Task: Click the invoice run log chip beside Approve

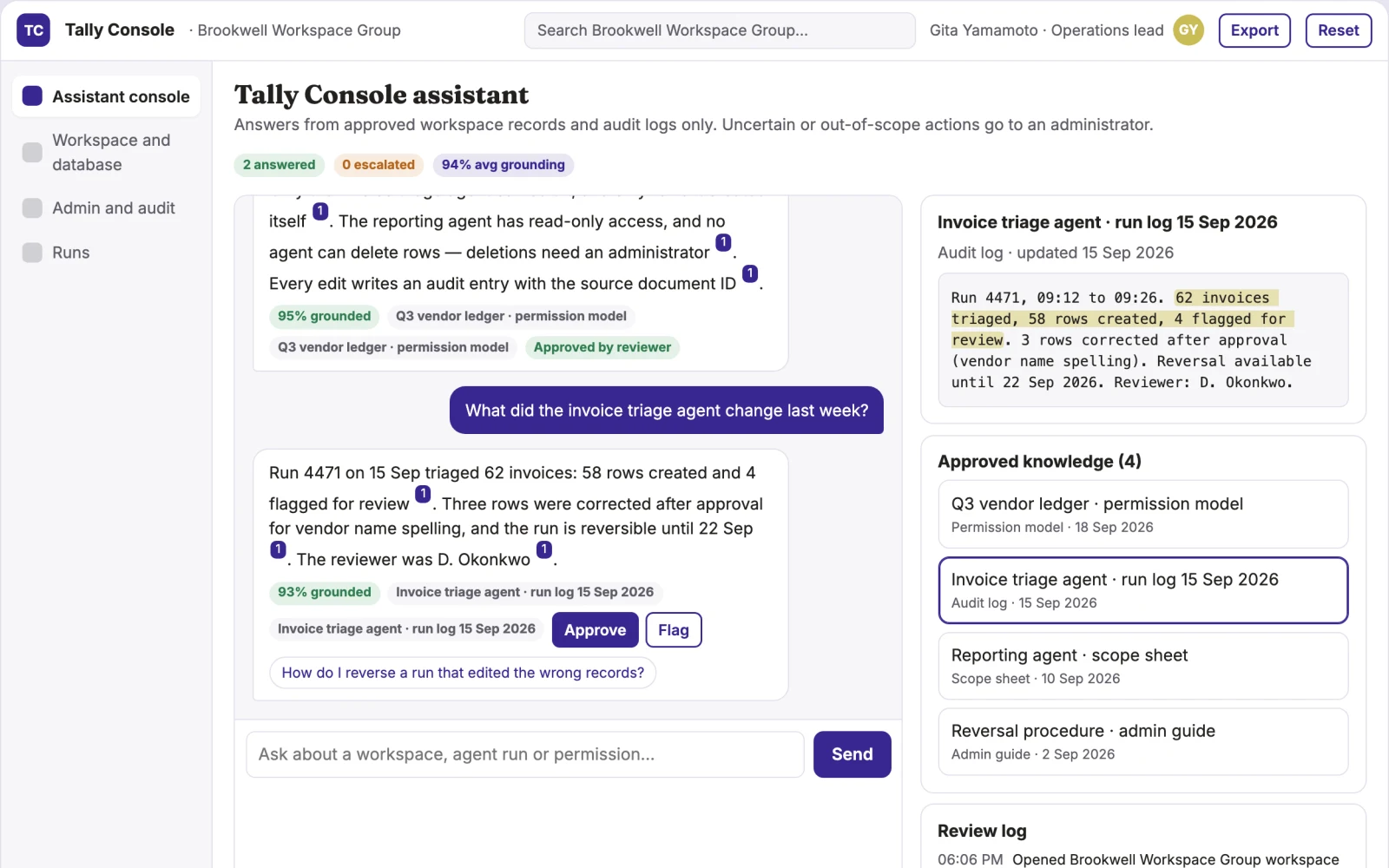Action: [406, 628]
